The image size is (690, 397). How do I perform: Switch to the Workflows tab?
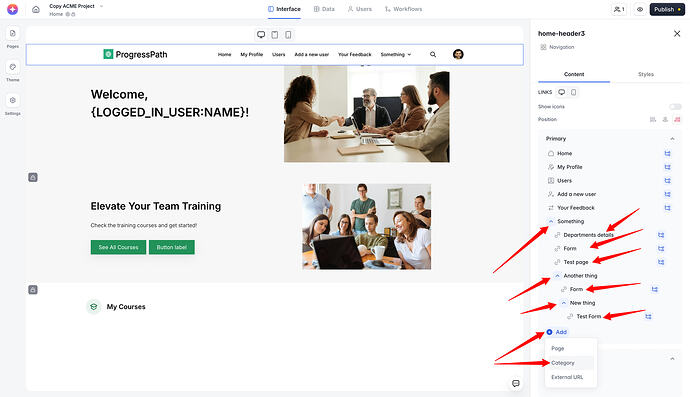tap(404, 9)
